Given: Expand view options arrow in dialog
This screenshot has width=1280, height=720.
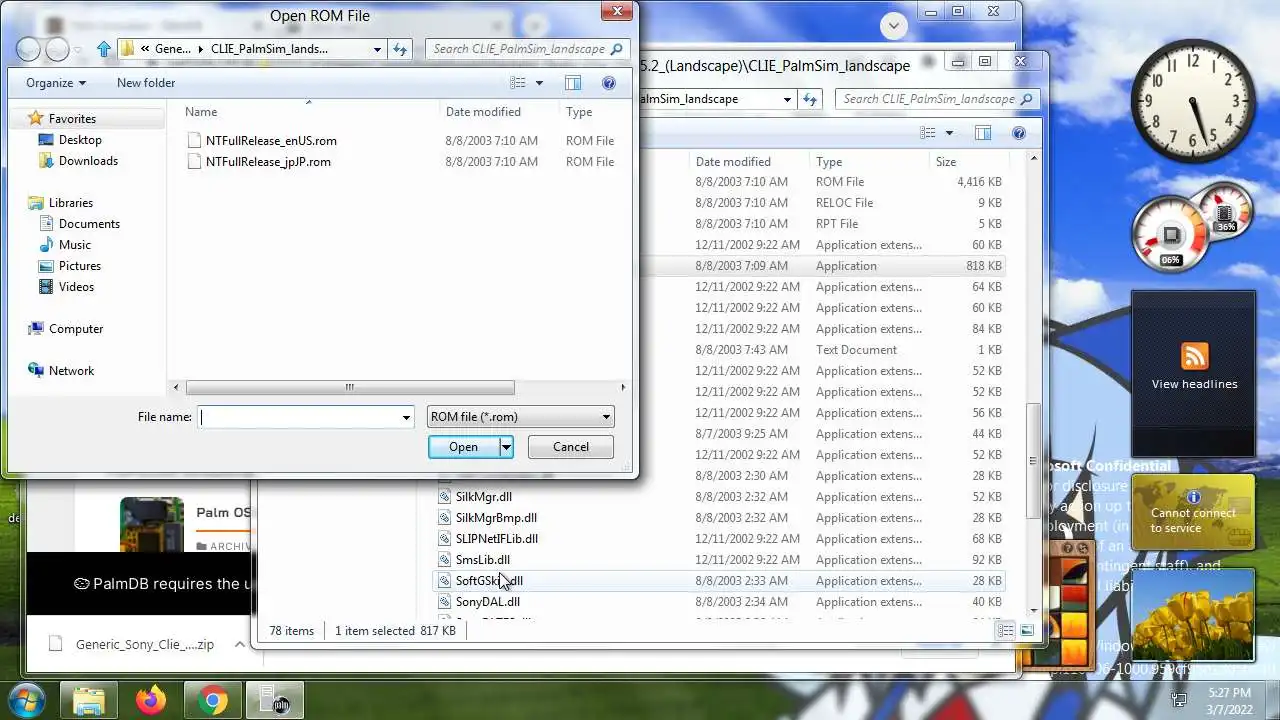Looking at the screenshot, I should pyautogui.click(x=540, y=83).
